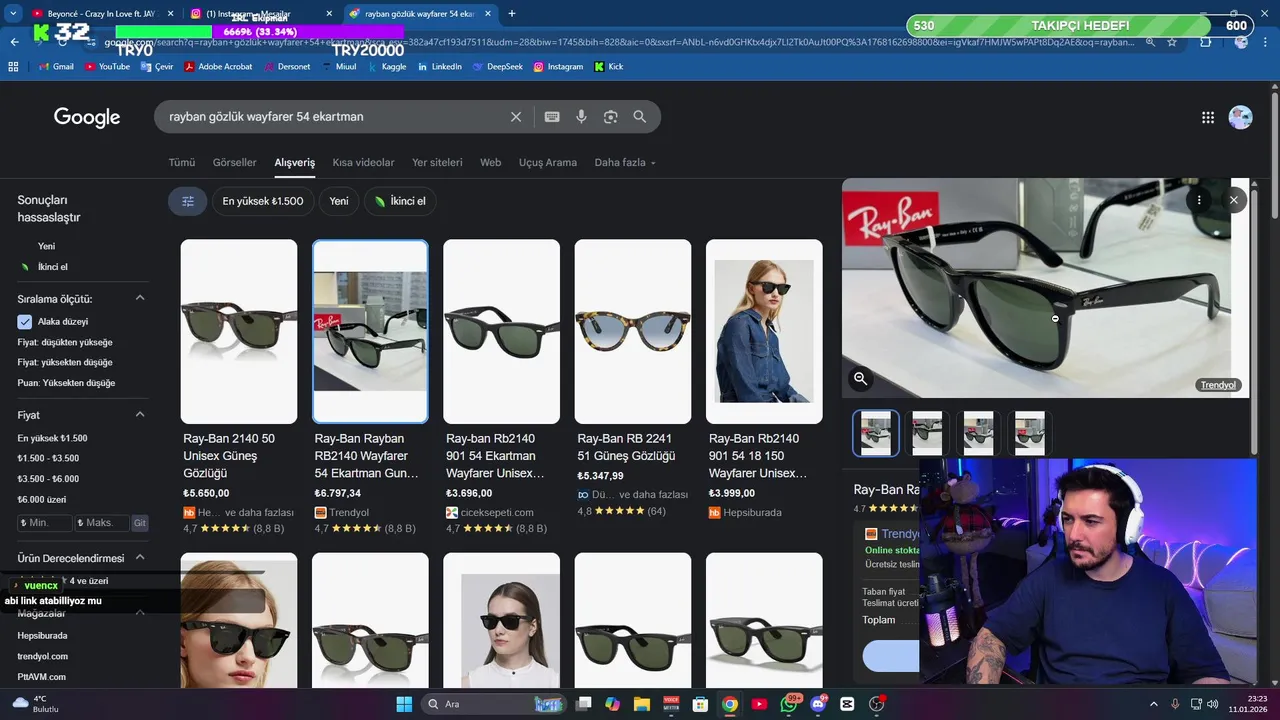Open Windows Start menu
The image size is (1280, 720).
(x=404, y=704)
